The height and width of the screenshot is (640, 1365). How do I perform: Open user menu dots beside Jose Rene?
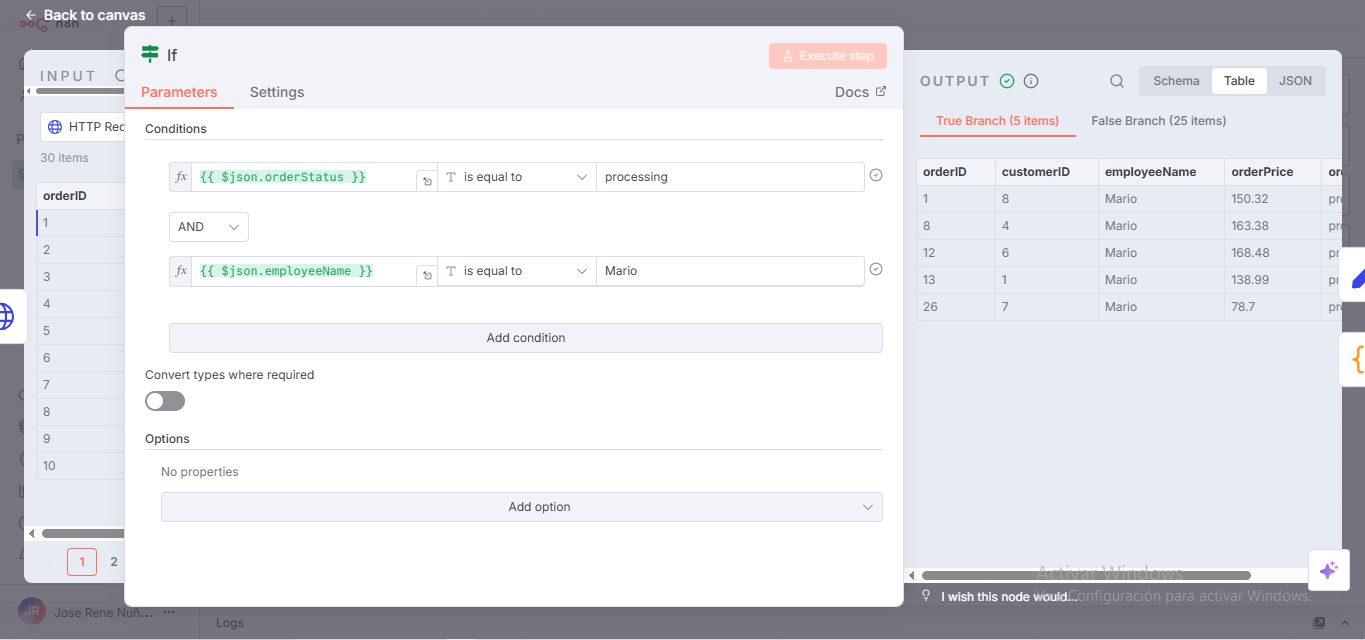pyautogui.click(x=169, y=611)
